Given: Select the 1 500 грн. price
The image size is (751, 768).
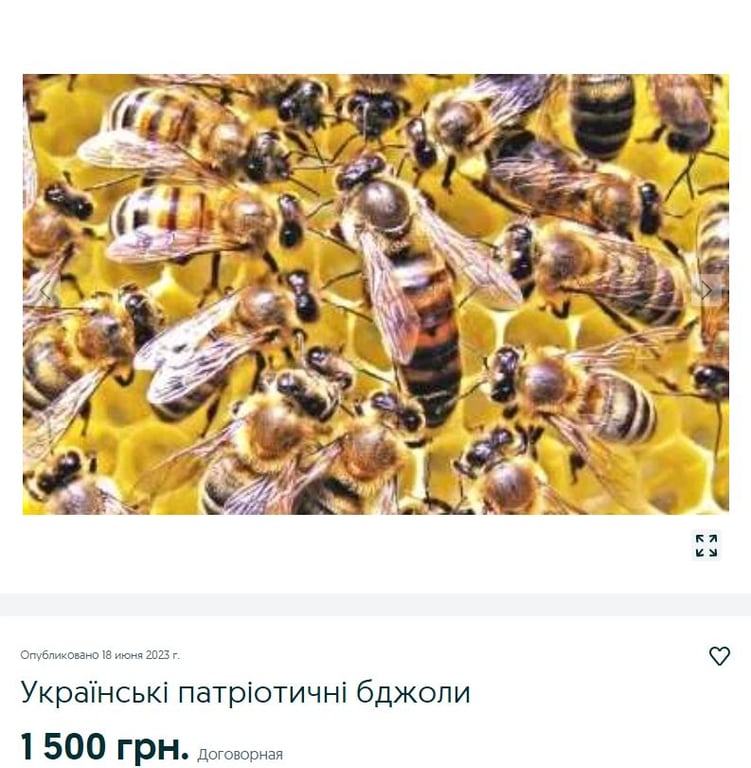Looking at the screenshot, I should (x=105, y=747).
